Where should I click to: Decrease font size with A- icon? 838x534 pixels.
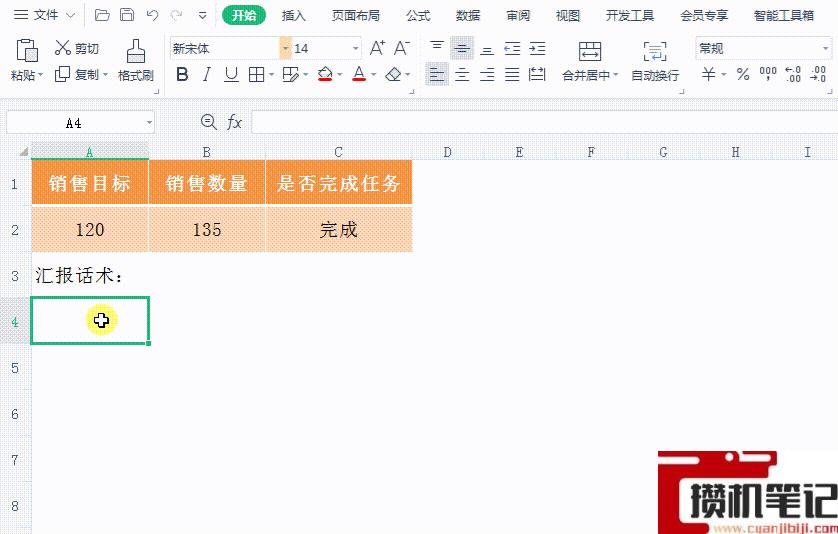pos(401,48)
